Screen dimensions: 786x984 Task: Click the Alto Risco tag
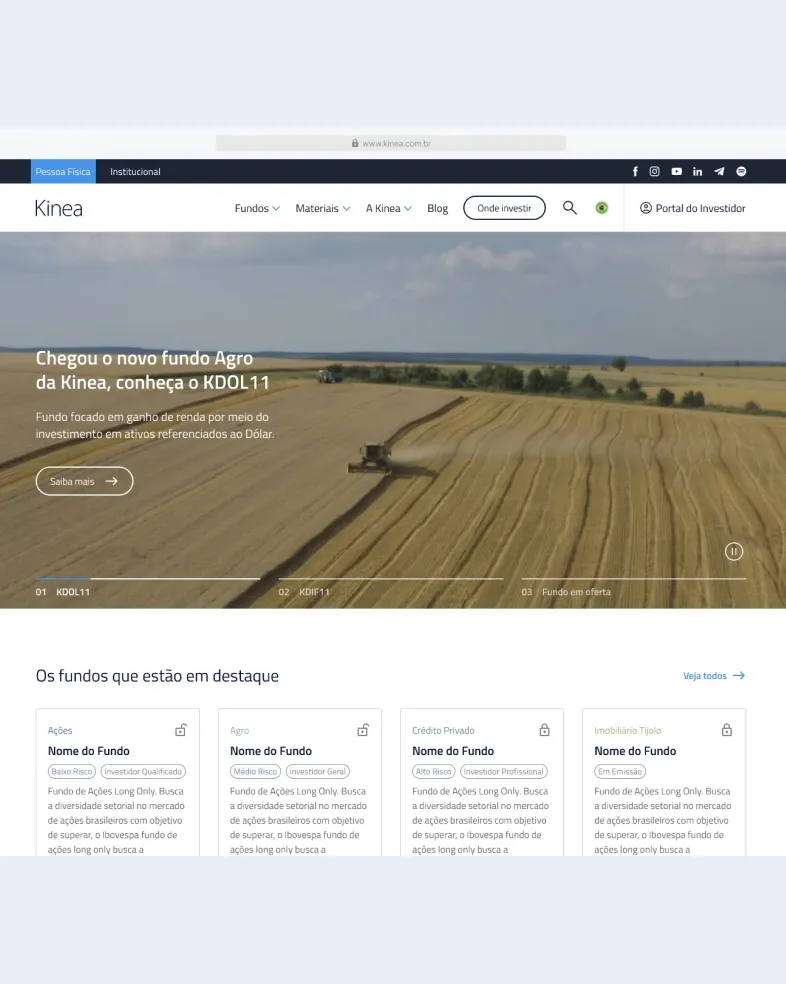433,771
